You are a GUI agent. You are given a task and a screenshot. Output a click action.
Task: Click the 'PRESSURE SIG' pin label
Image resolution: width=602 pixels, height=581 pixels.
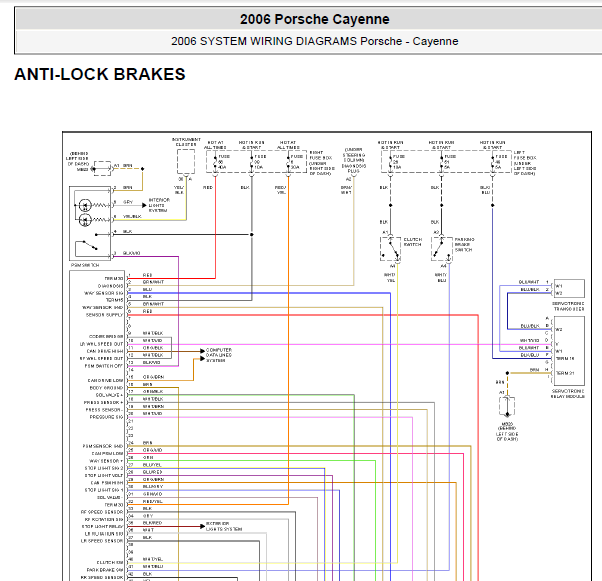(106, 417)
